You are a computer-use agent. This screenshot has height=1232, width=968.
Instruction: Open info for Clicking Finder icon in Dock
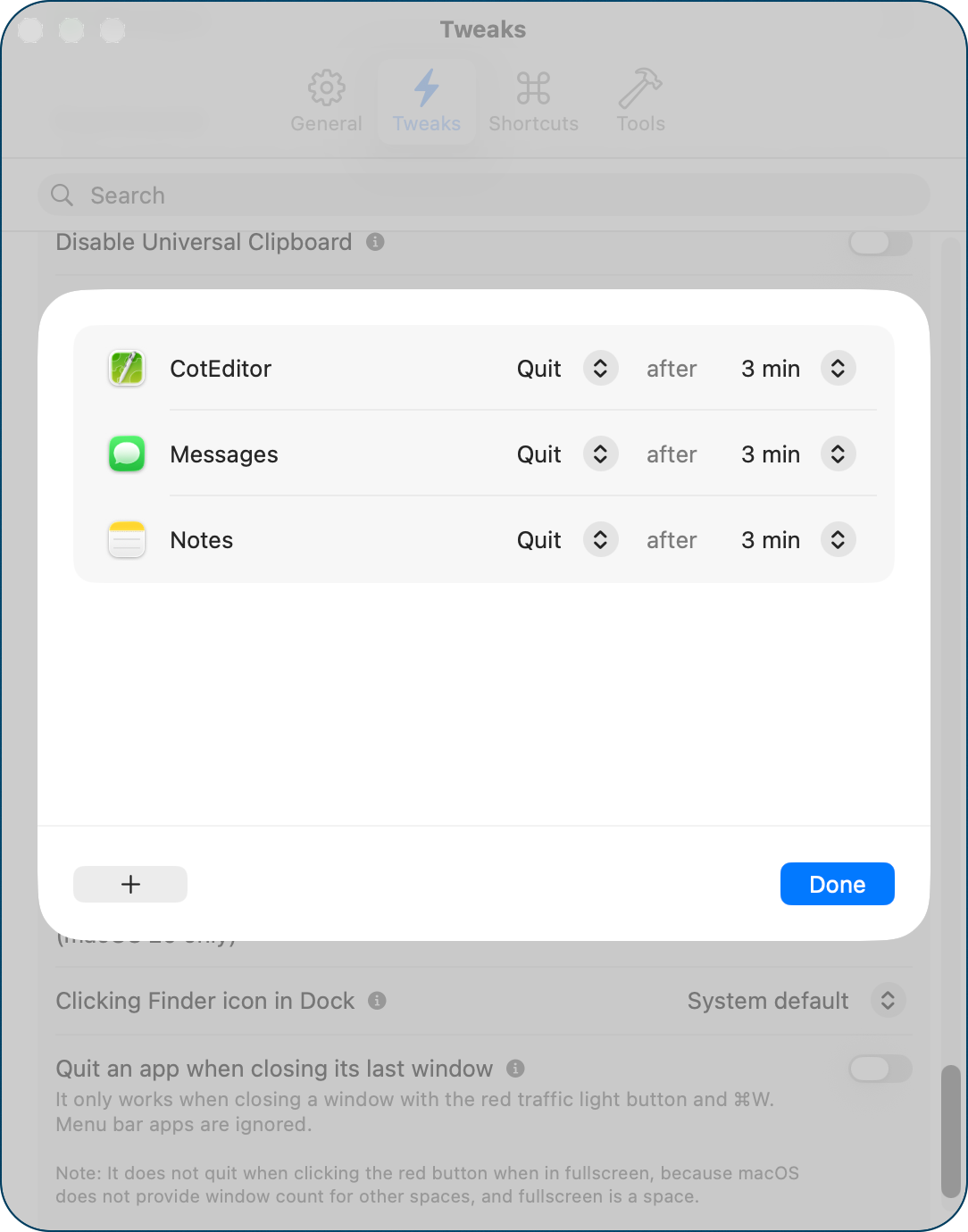click(x=376, y=1001)
